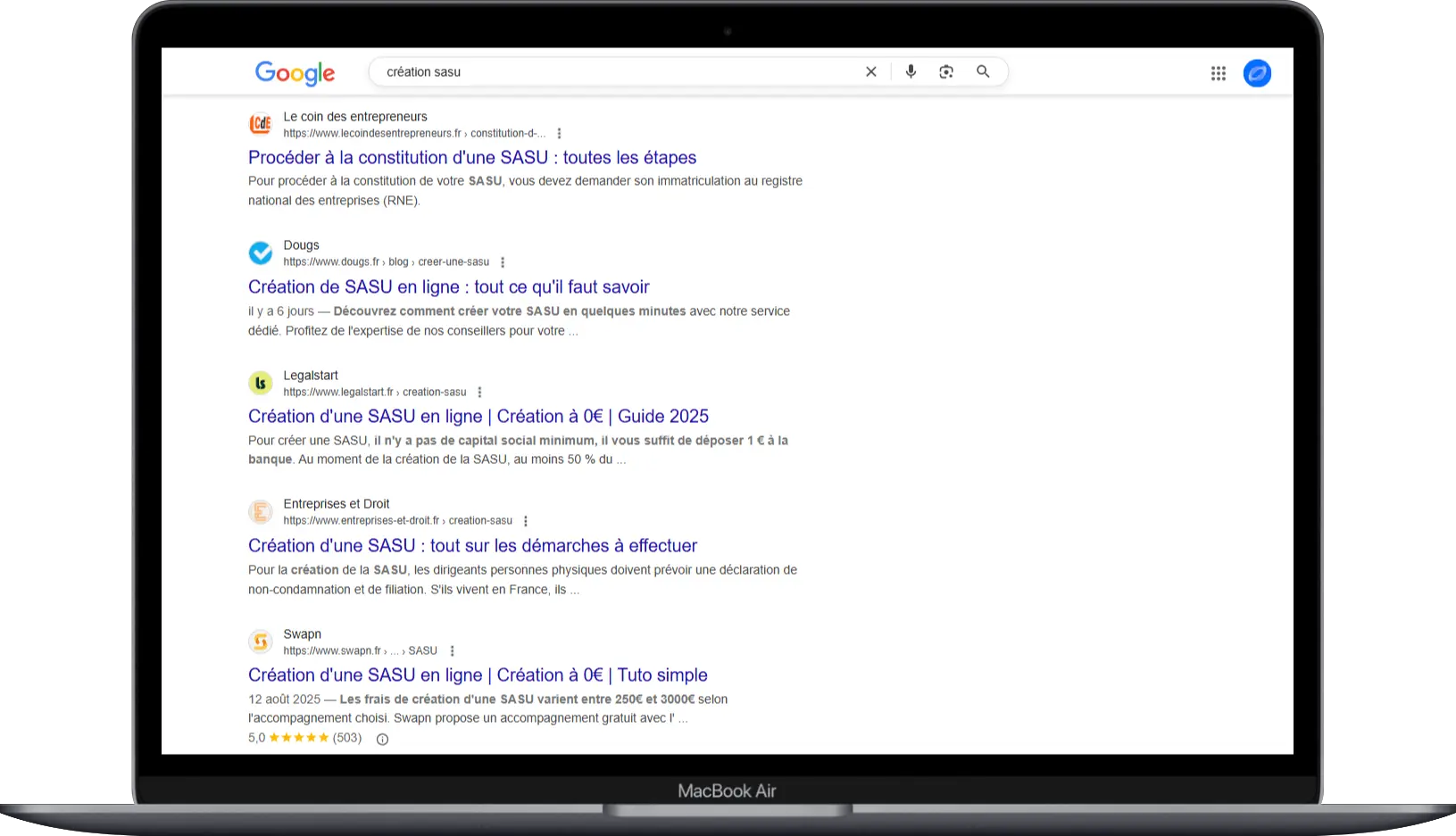
Task: Click the legalstart.fr creation-sasu URL
Action: coord(375,393)
